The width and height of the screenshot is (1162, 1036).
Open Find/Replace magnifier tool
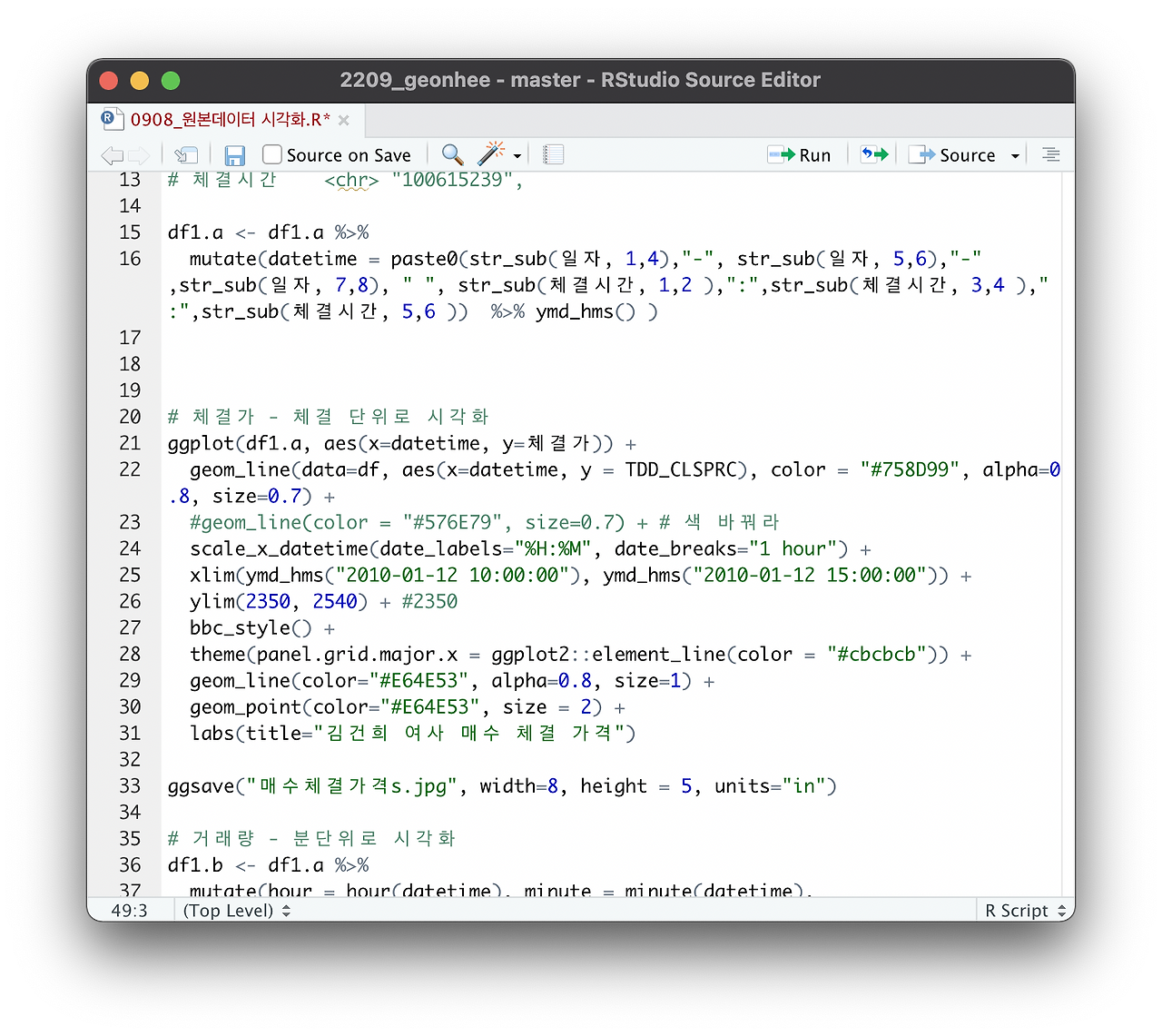[x=452, y=154]
